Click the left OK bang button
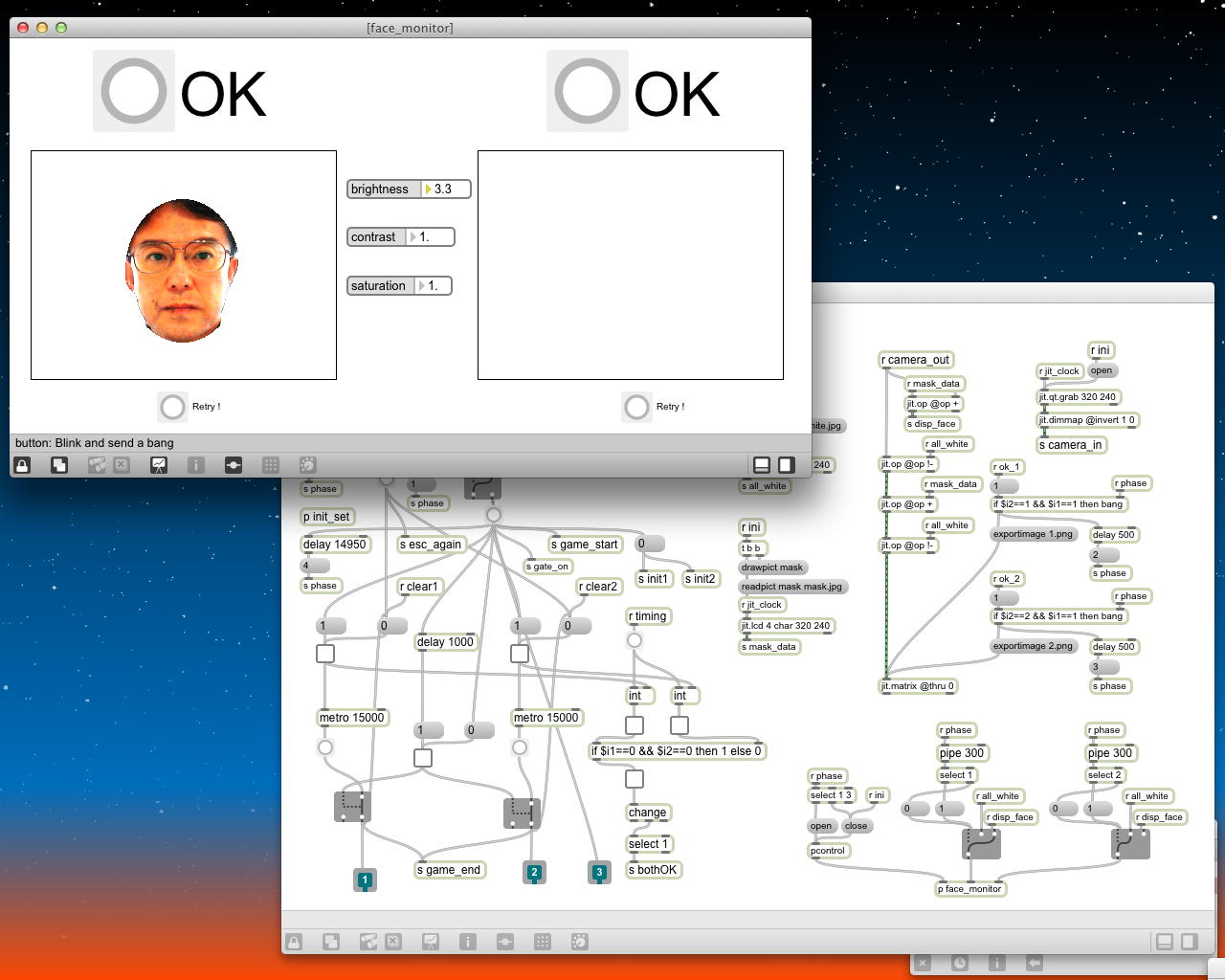1225x980 pixels. (x=134, y=91)
